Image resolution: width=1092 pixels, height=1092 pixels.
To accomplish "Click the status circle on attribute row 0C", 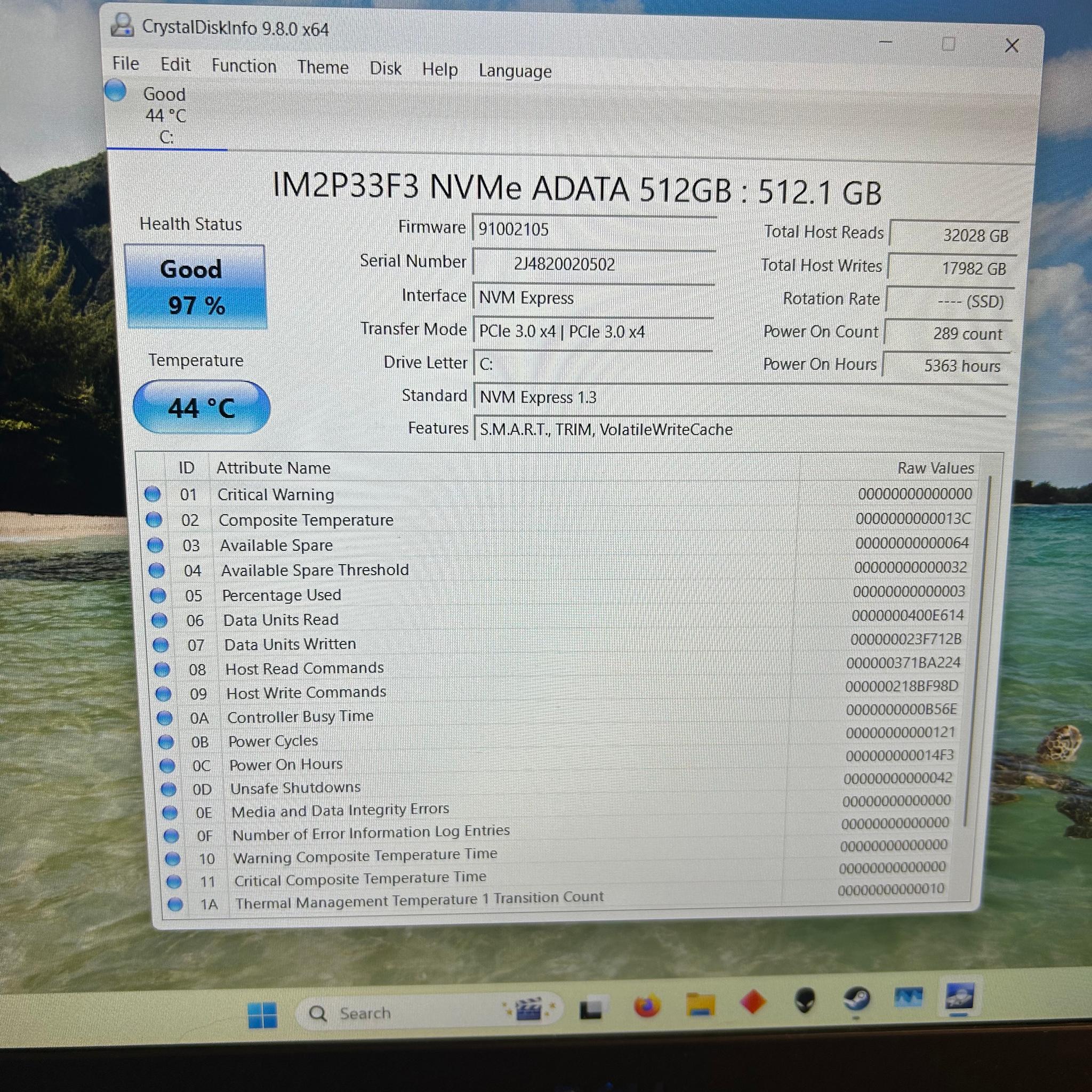I will [x=167, y=765].
